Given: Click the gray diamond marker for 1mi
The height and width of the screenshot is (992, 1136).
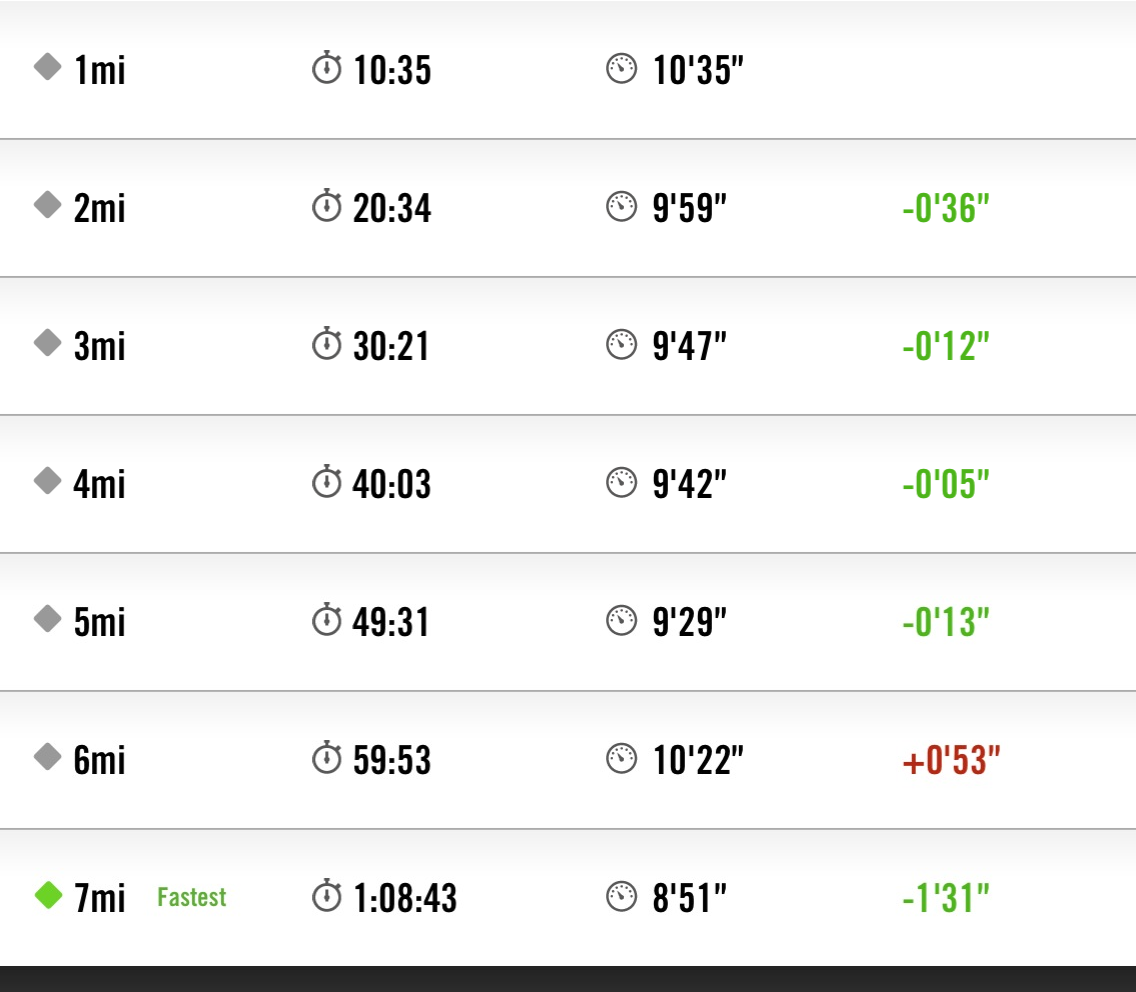Looking at the screenshot, I should (48, 67).
